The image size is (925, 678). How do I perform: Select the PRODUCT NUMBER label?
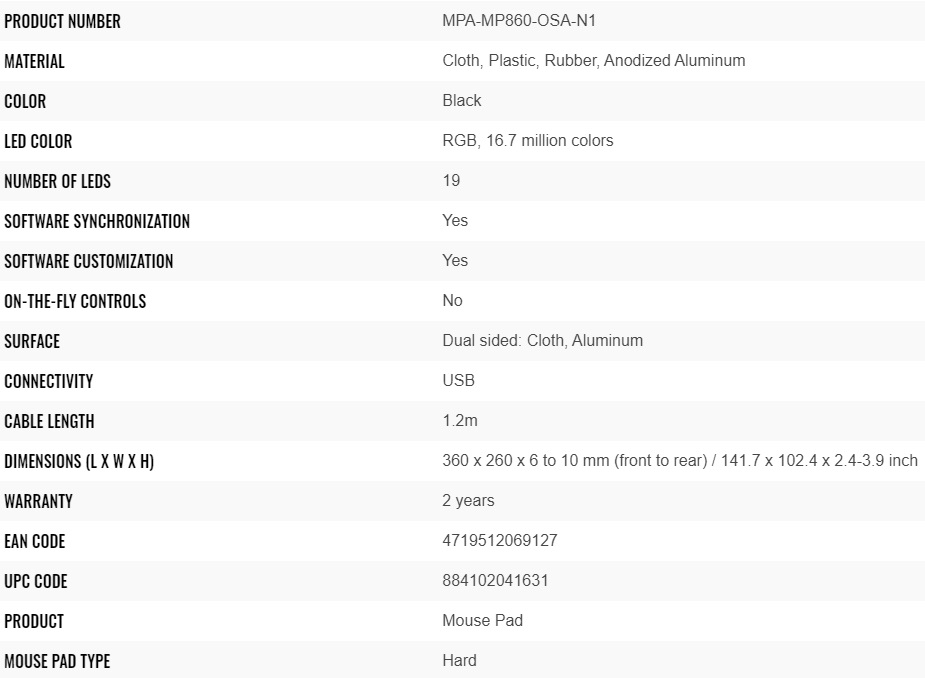click(62, 21)
